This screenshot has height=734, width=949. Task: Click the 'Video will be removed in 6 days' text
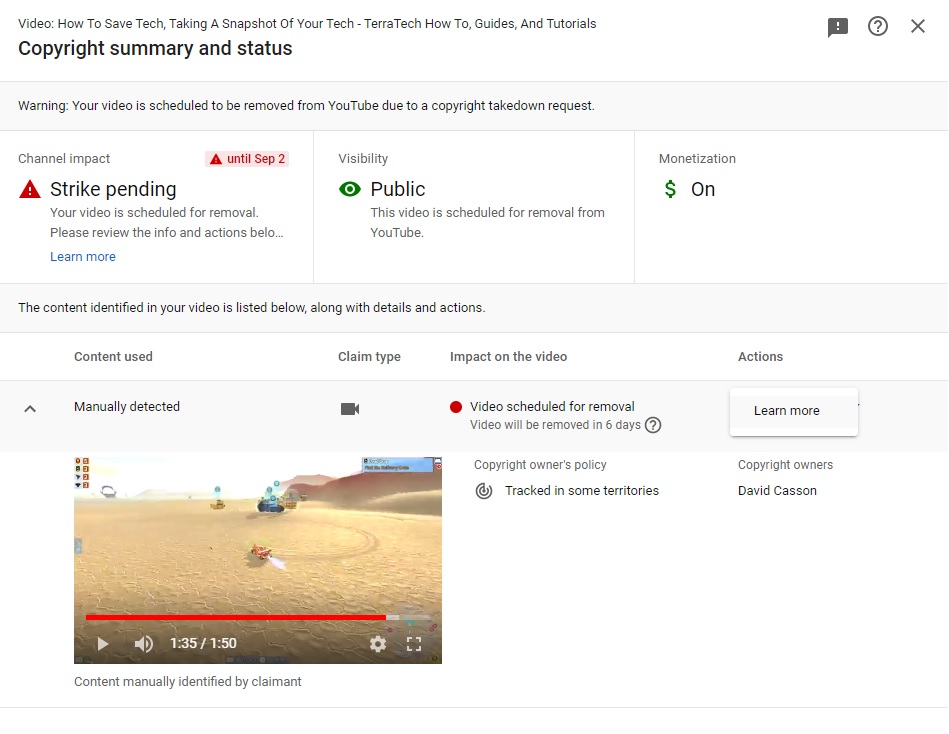pyautogui.click(x=555, y=425)
